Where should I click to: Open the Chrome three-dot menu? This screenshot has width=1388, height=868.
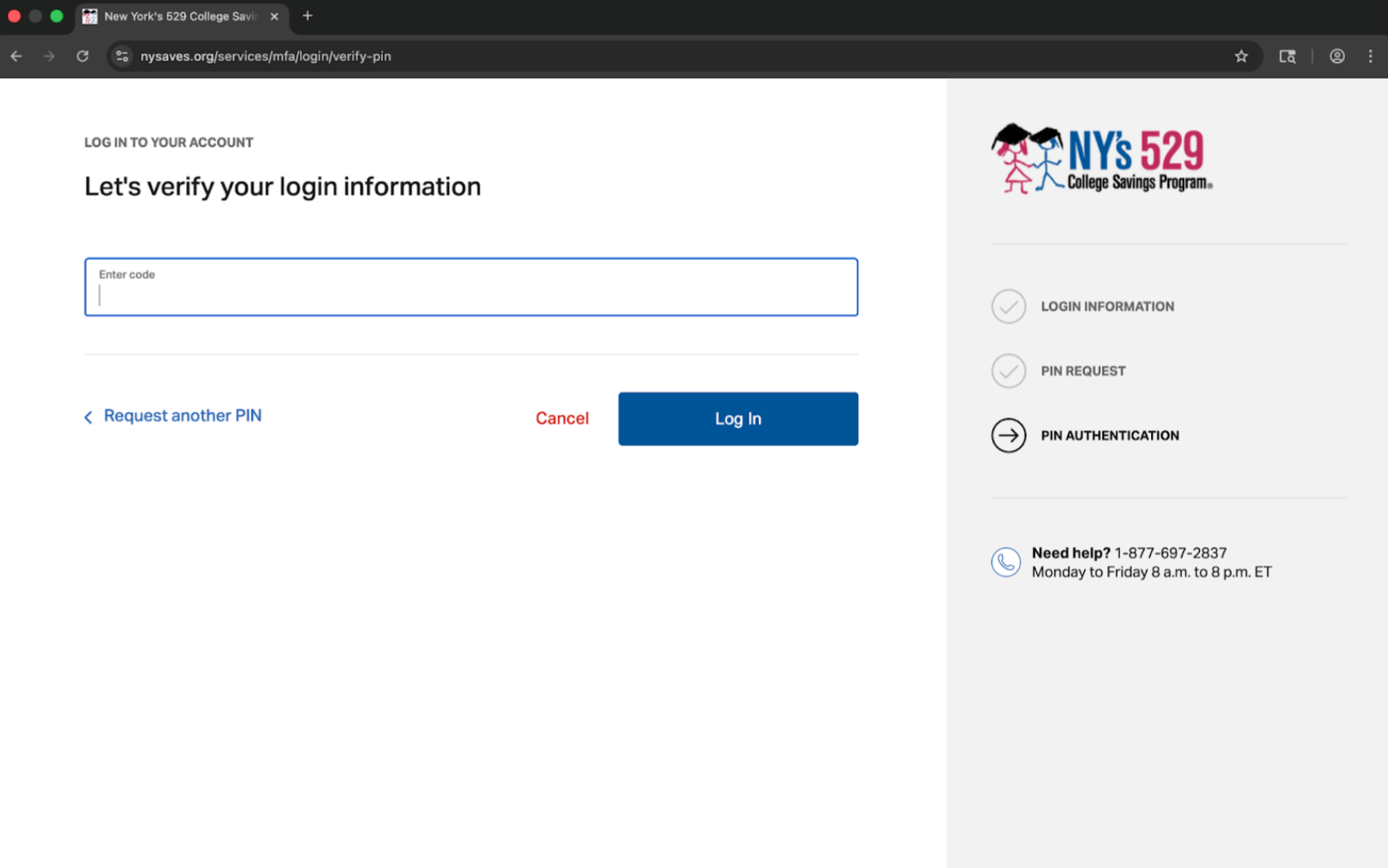[x=1370, y=56]
